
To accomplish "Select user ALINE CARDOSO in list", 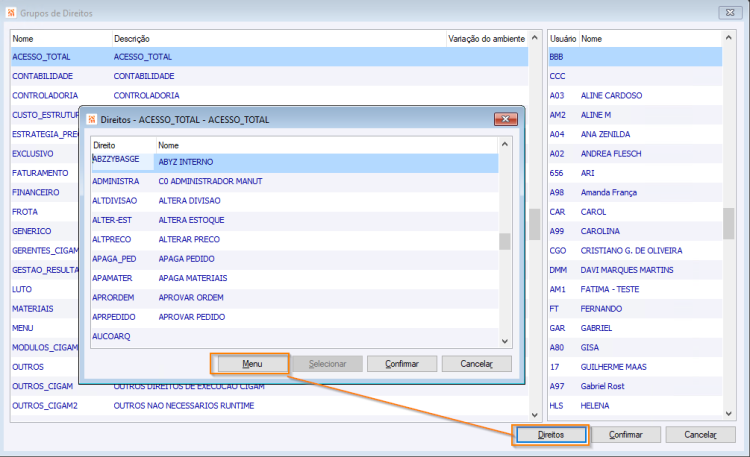I will pos(635,96).
